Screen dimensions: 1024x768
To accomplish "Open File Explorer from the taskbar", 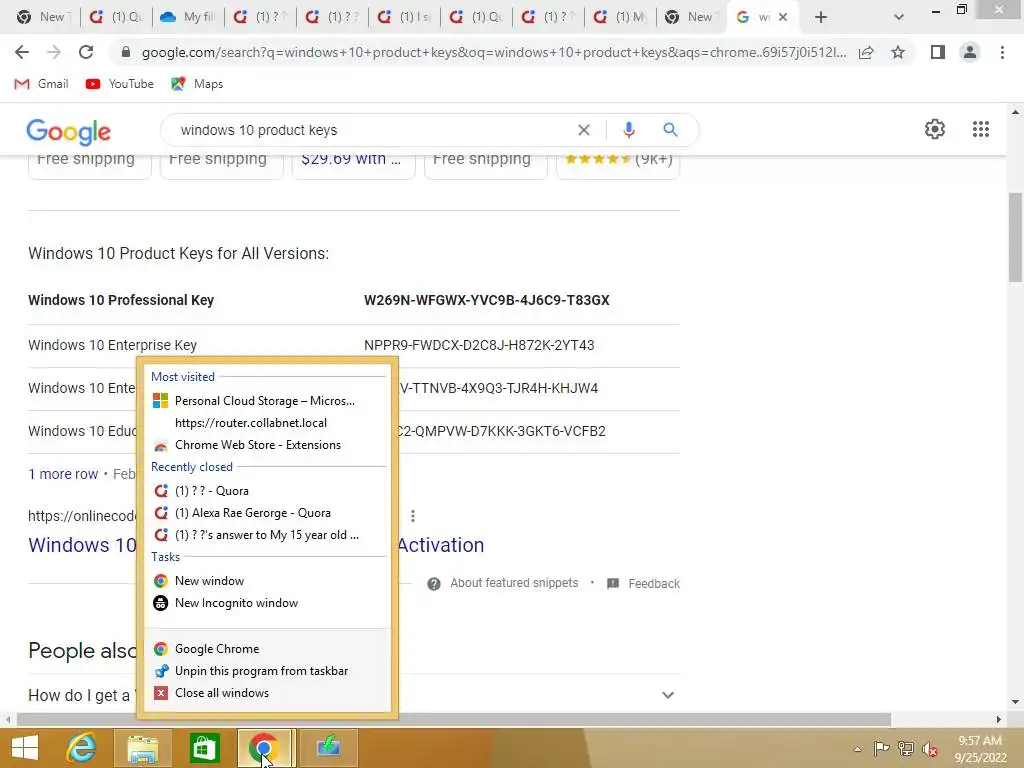I will 142,748.
